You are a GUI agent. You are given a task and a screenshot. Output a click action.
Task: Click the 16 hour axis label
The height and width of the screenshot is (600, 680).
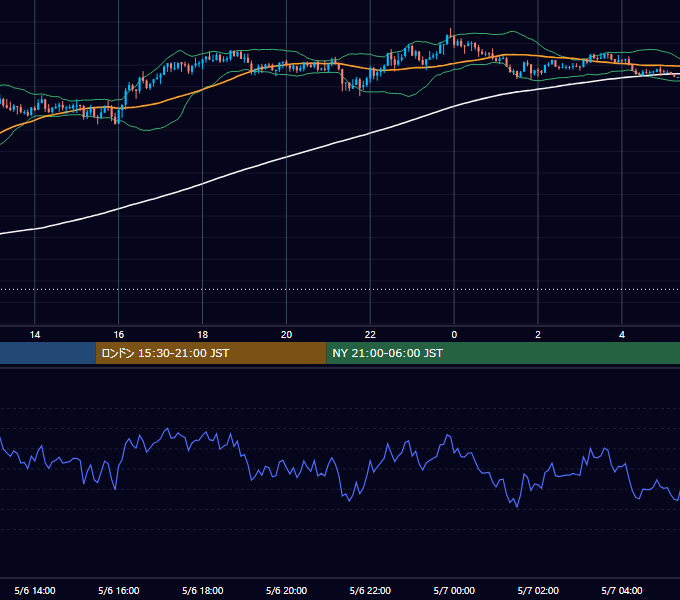point(118,335)
